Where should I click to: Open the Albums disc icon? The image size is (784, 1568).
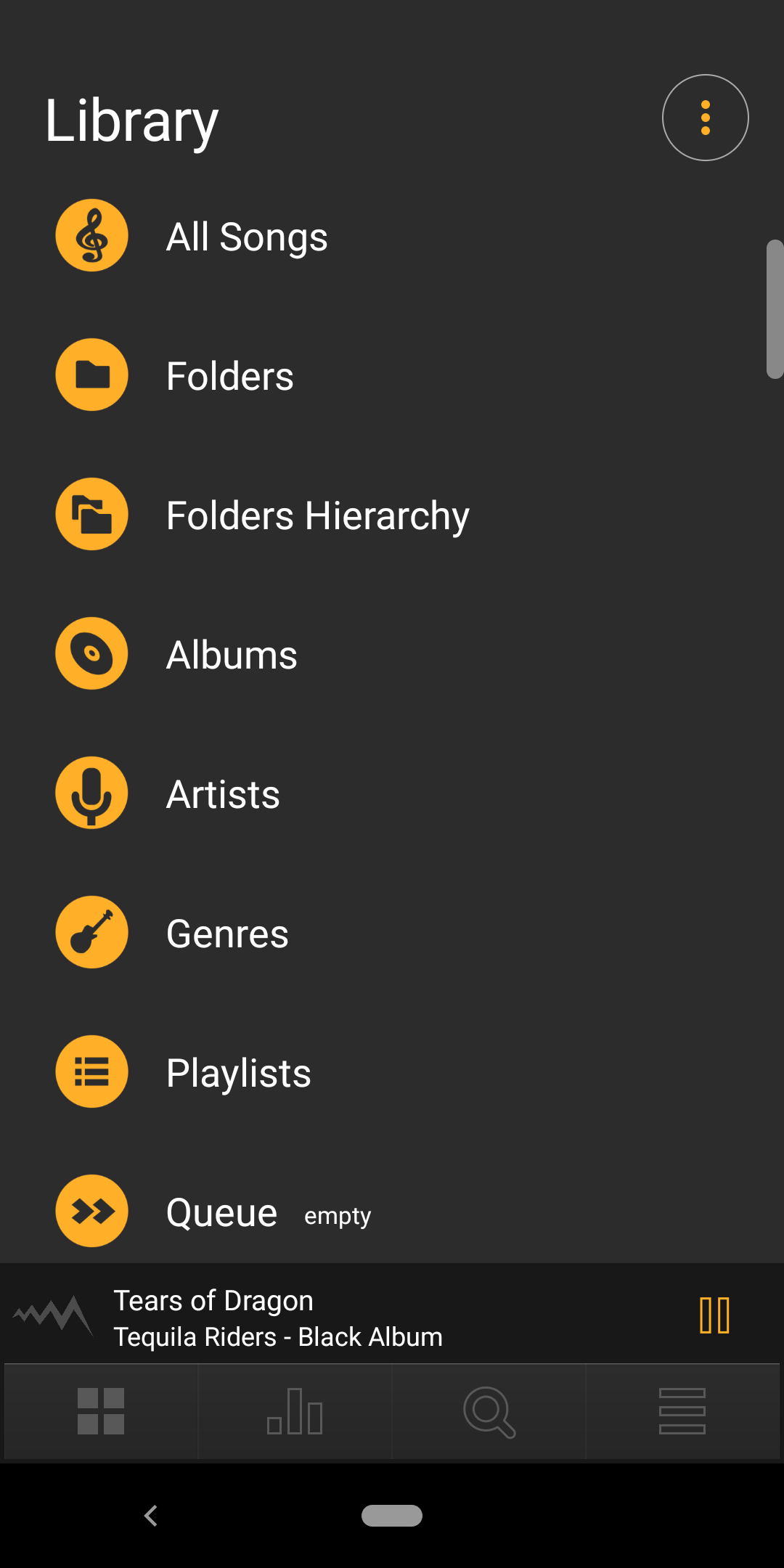pyautogui.click(x=92, y=653)
